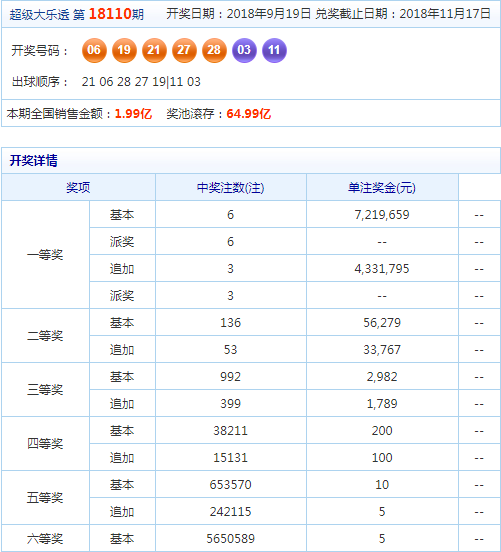Click the 中奖注数(注) column header
This screenshot has height=552, width=501.
pyautogui.click(x=231, y=187)
